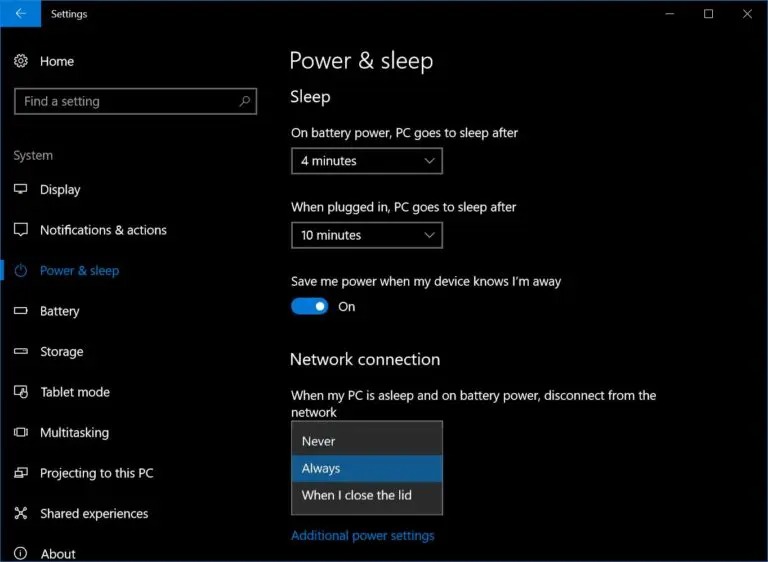Select the Always option in the list
The height and width of the screenshot is (562, 768).
(367, 468)
